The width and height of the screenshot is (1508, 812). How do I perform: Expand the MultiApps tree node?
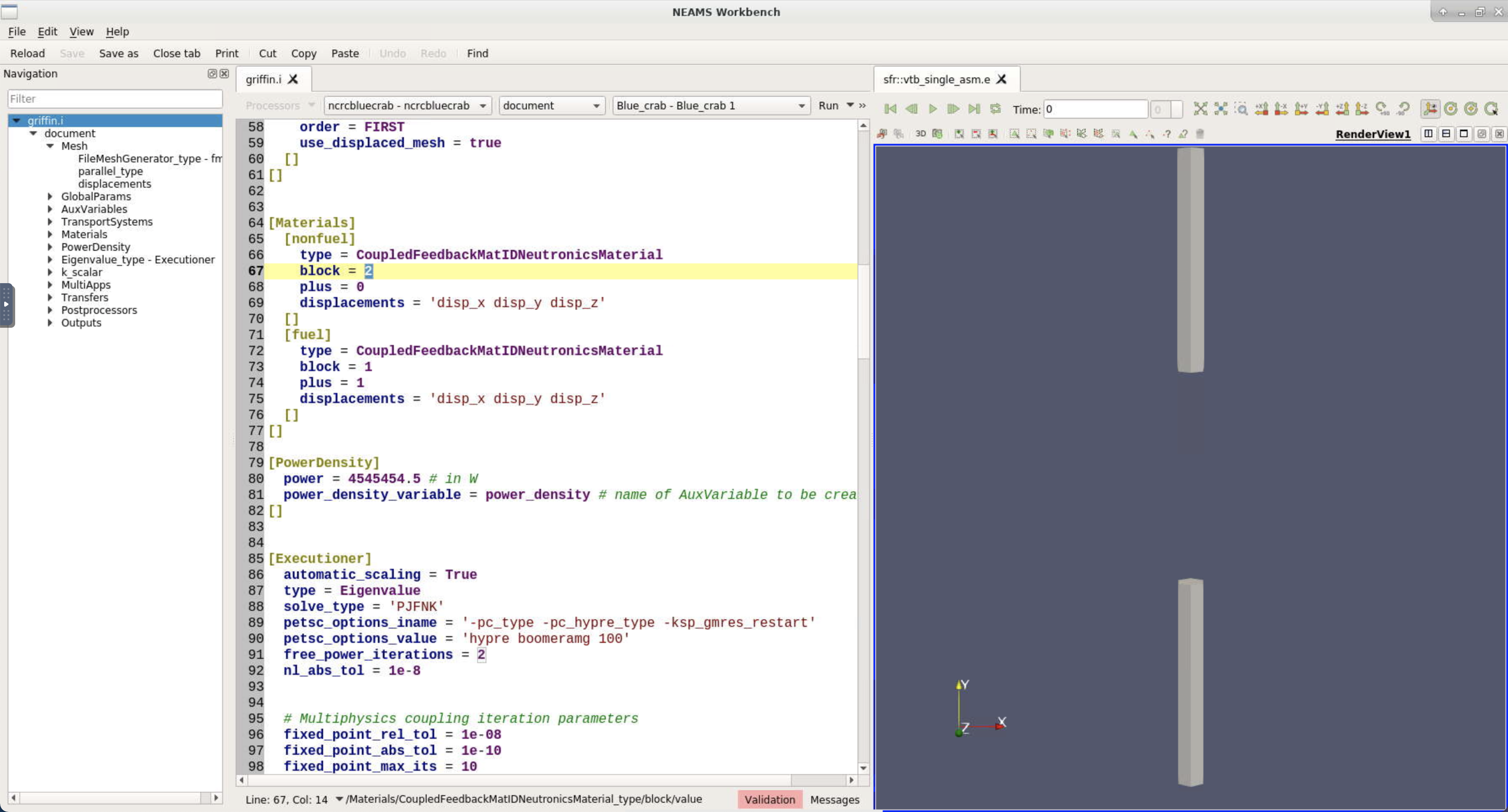pyautogui.click(x=50, y=285)
